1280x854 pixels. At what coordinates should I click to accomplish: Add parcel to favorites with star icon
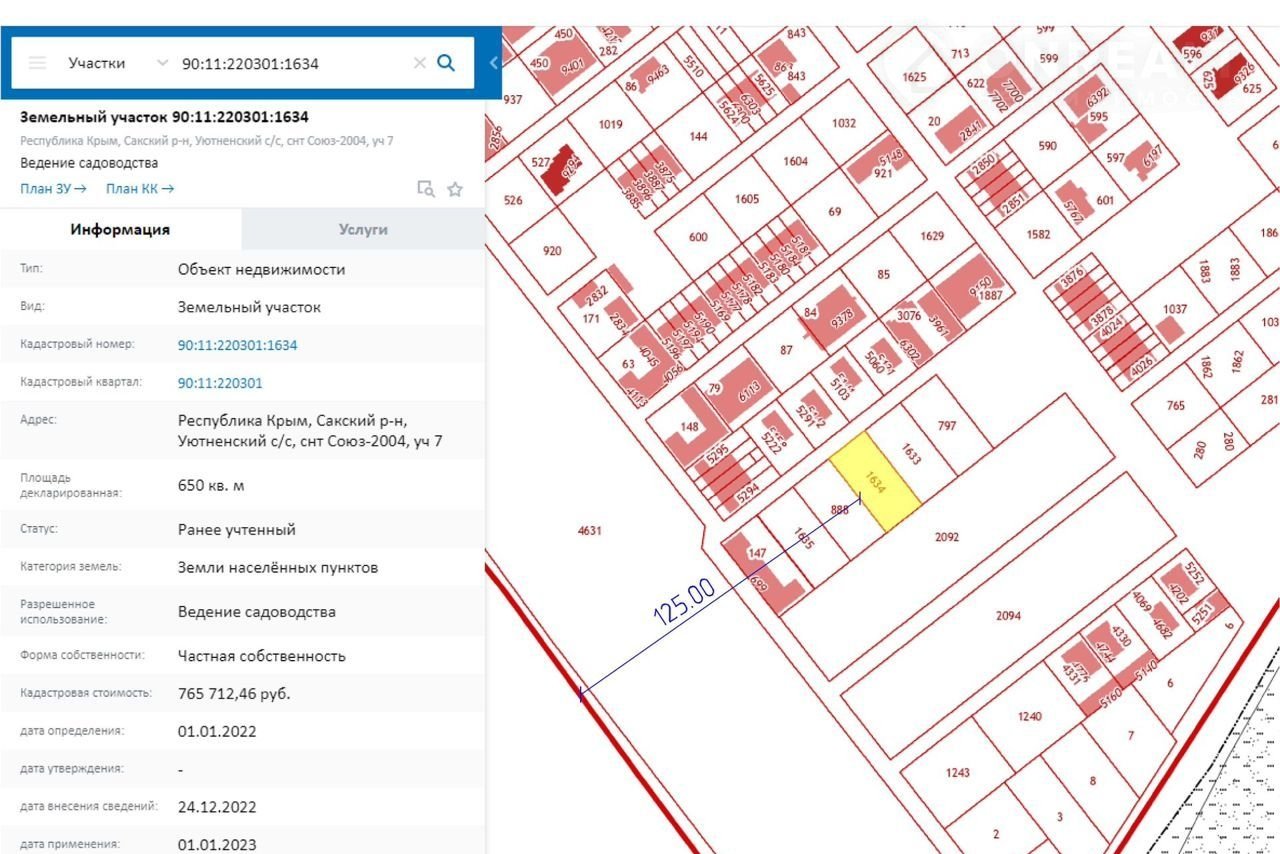tap(455, 189)
